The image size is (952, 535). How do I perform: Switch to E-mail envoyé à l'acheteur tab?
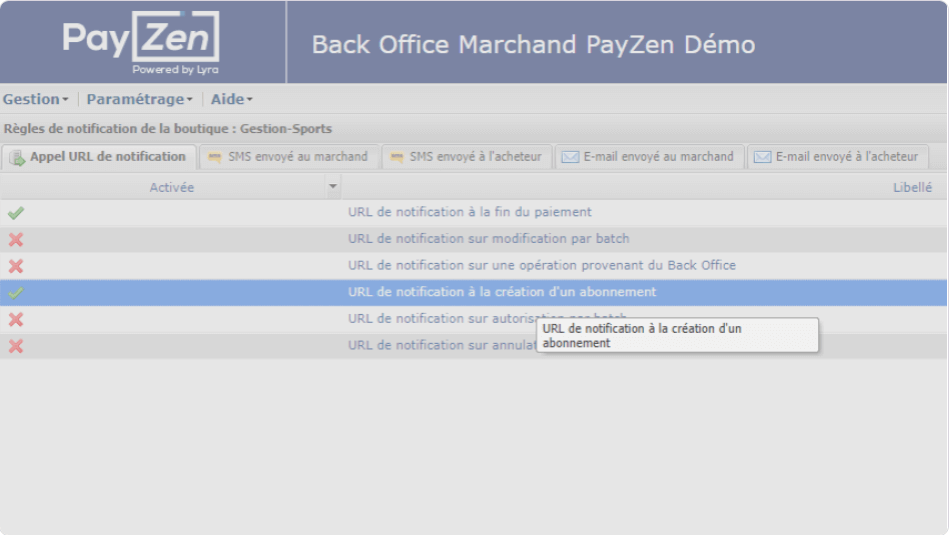[846, 157]
